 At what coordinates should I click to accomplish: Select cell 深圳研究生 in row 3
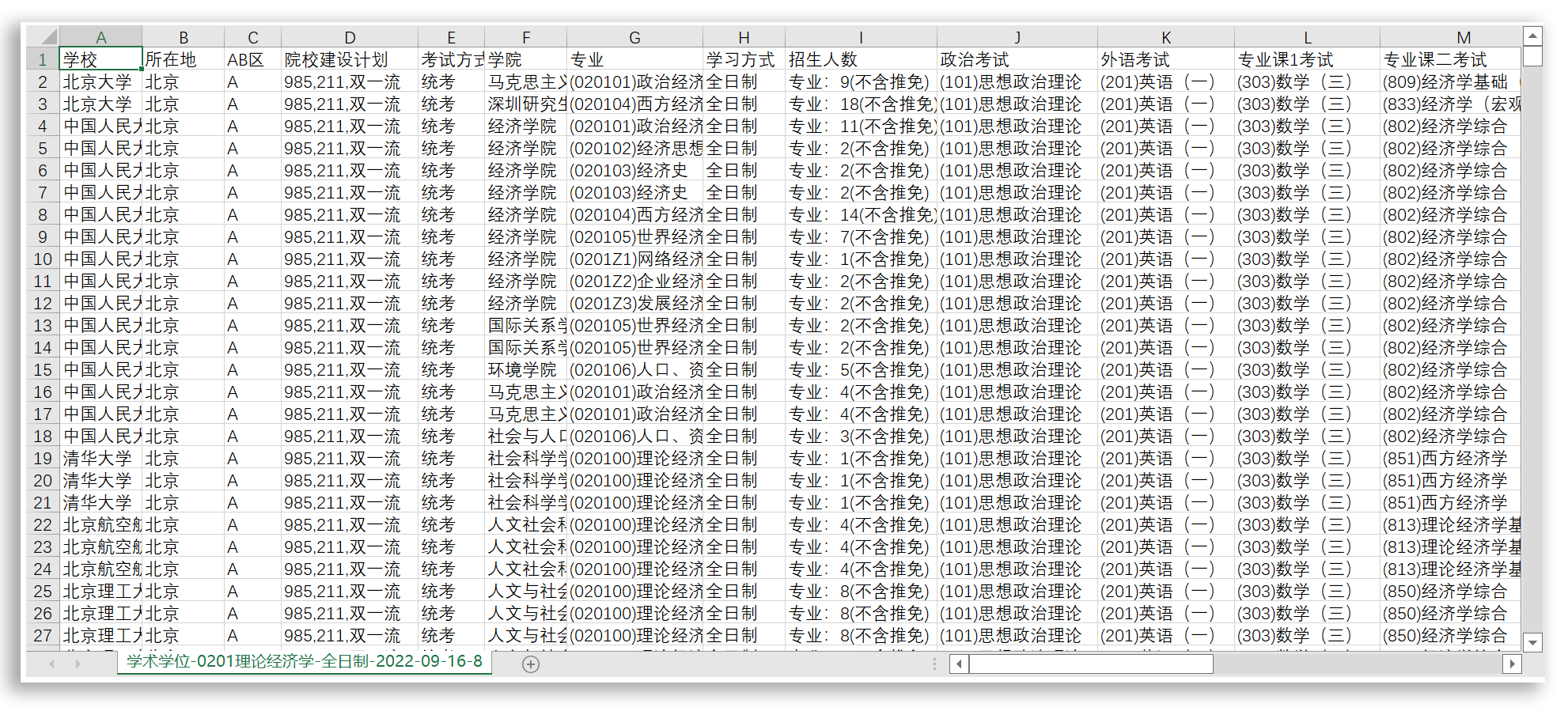526,104
